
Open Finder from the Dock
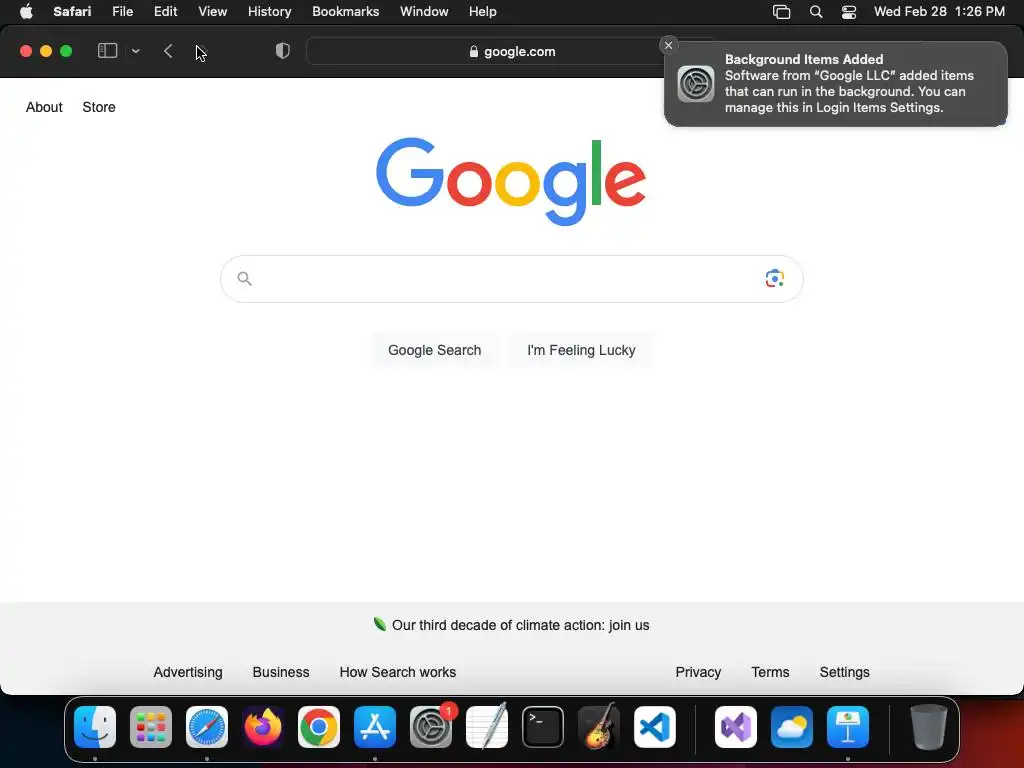(95, 727)
